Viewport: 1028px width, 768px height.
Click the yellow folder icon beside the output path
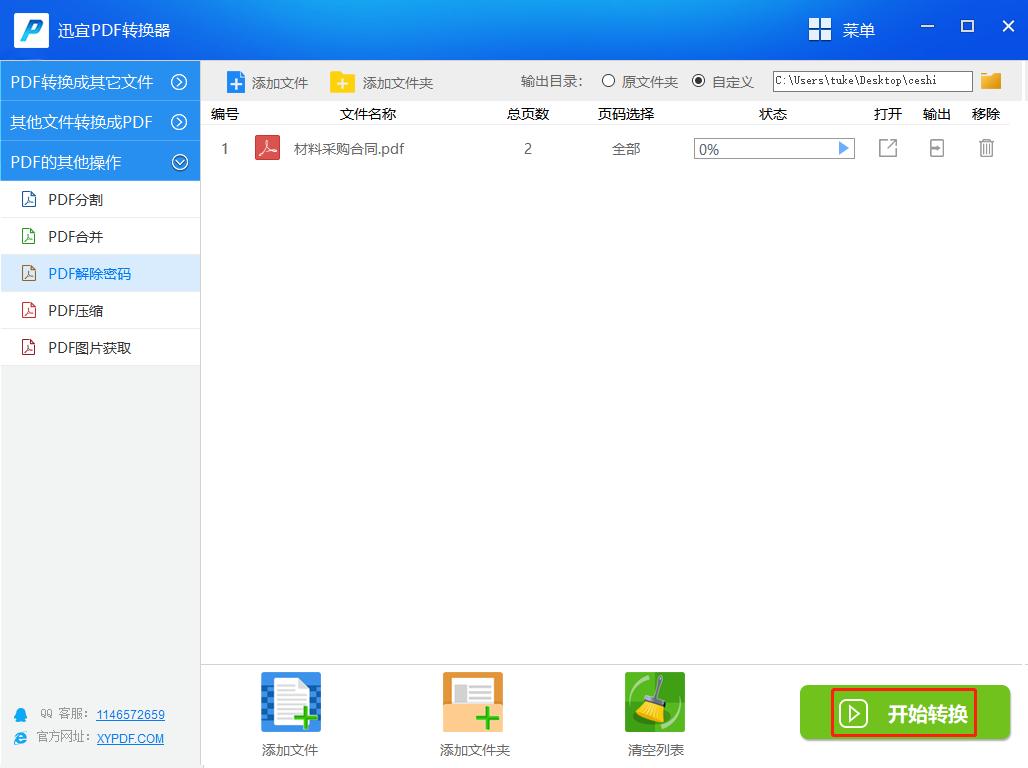coord(990,80)
